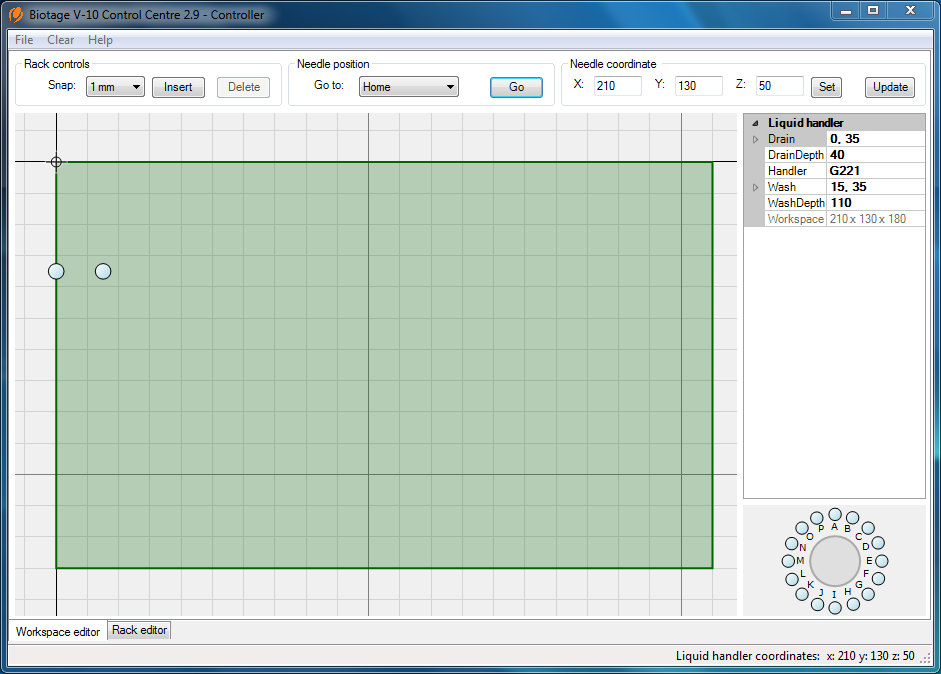This screenshot has height=674, width=941.
Task: Collapse the Liquid handler property group
Action: 755,122
